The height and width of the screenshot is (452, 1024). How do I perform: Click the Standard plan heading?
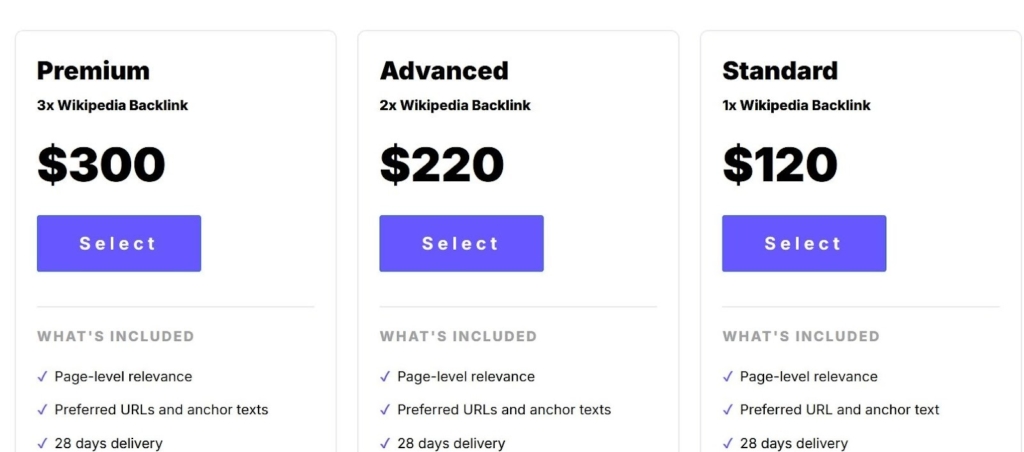tap(780, 71)
